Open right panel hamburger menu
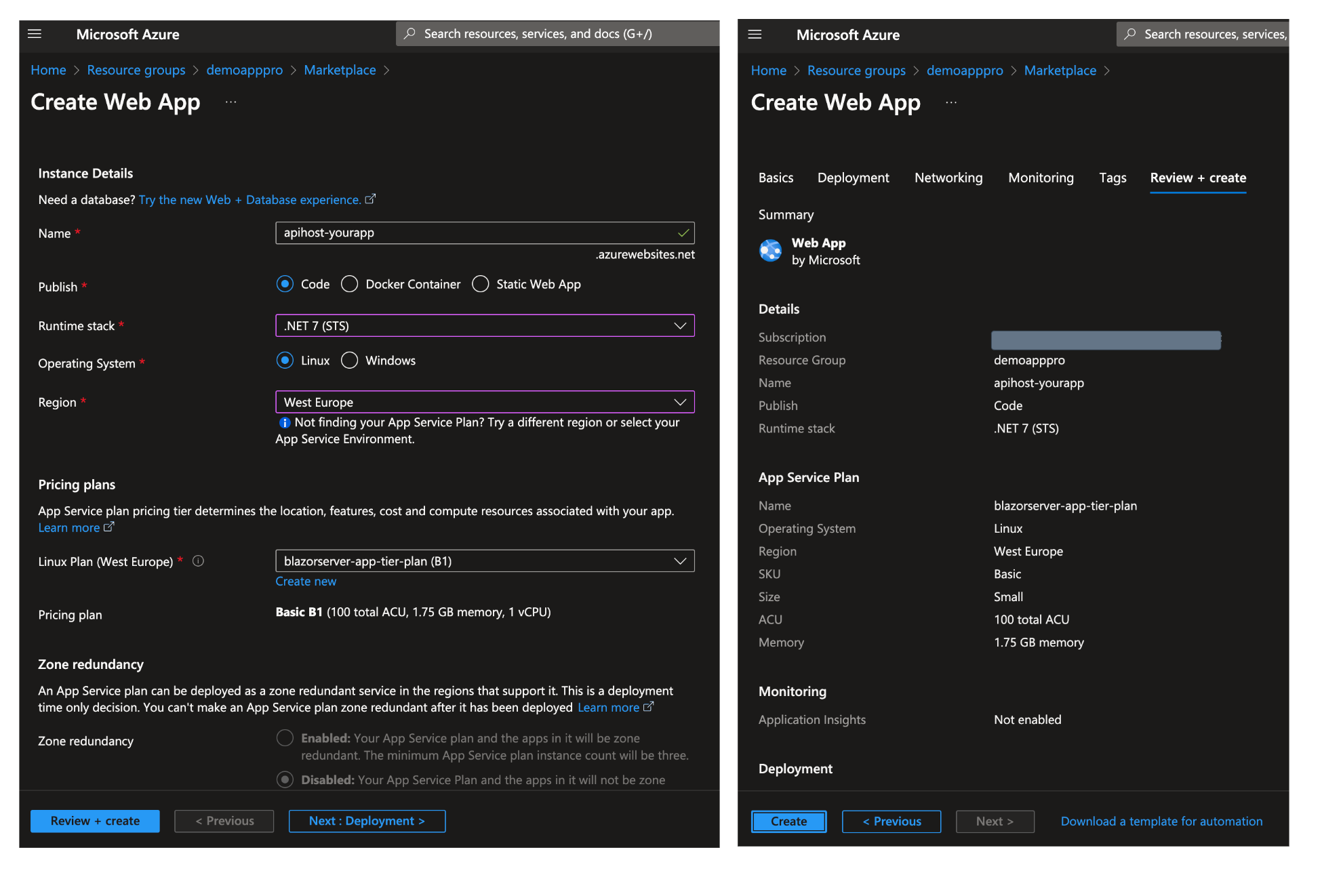The image size is (1322, 896). [x=755, y=35]
